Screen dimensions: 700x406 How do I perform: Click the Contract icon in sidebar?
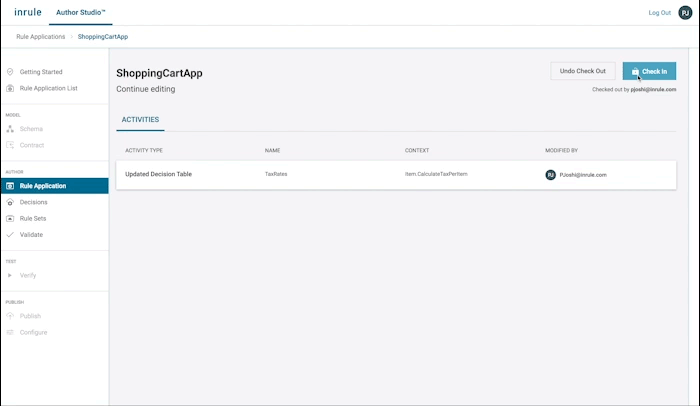(10, 145)
